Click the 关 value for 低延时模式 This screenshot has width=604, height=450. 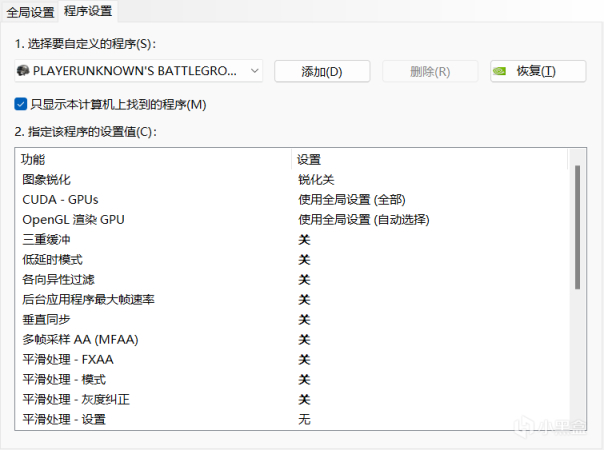[304, 260]
